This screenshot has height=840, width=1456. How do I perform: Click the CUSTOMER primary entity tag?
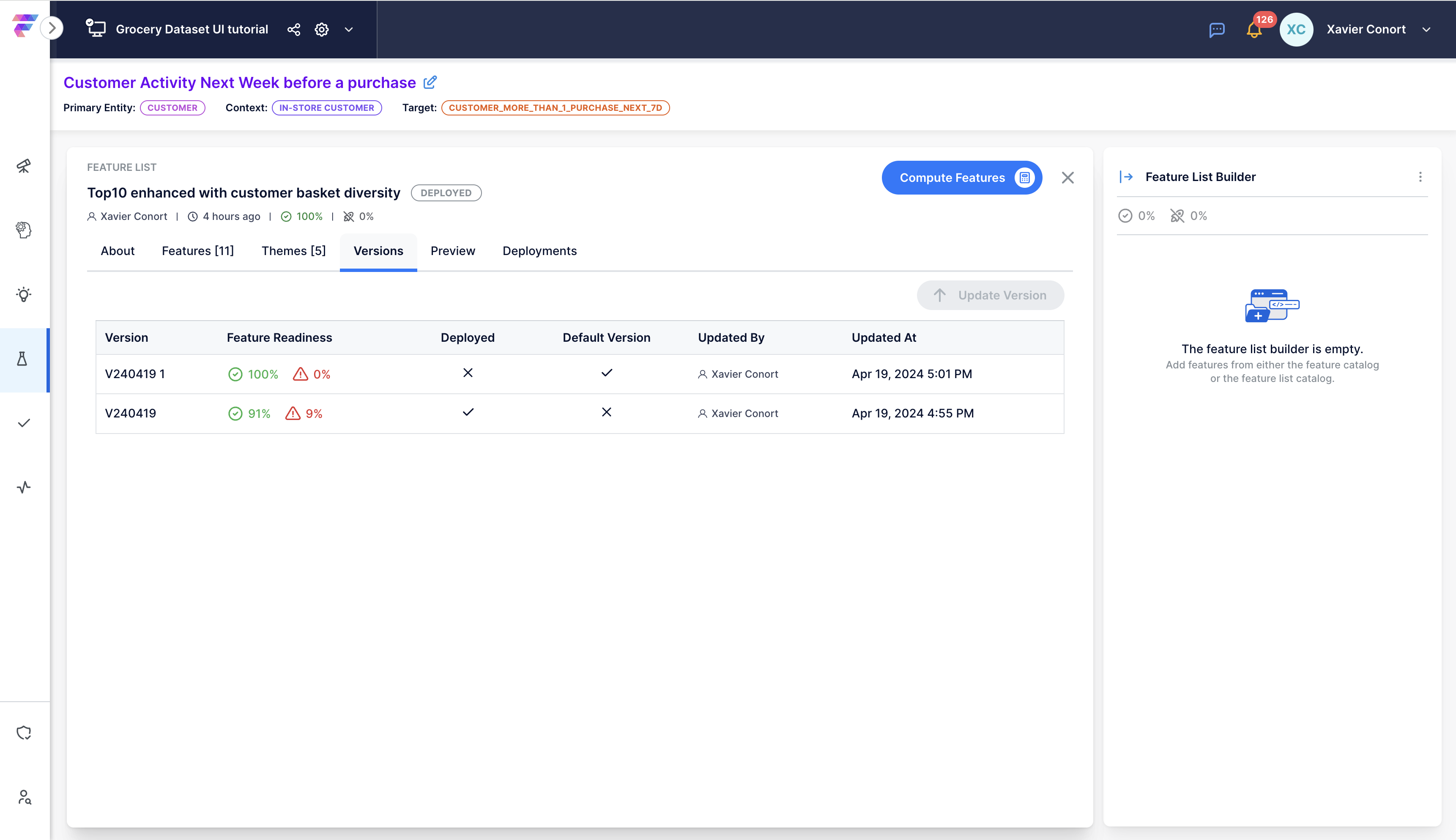(x=172, y=108)
